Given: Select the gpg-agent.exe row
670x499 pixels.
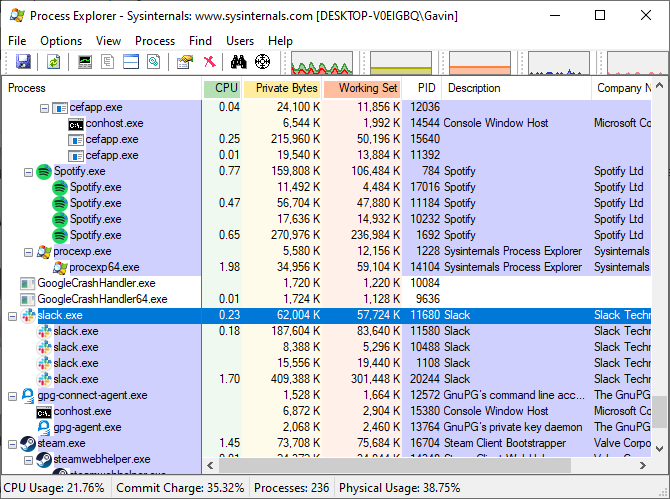Looking at the screenshot, I should [326, 427].
